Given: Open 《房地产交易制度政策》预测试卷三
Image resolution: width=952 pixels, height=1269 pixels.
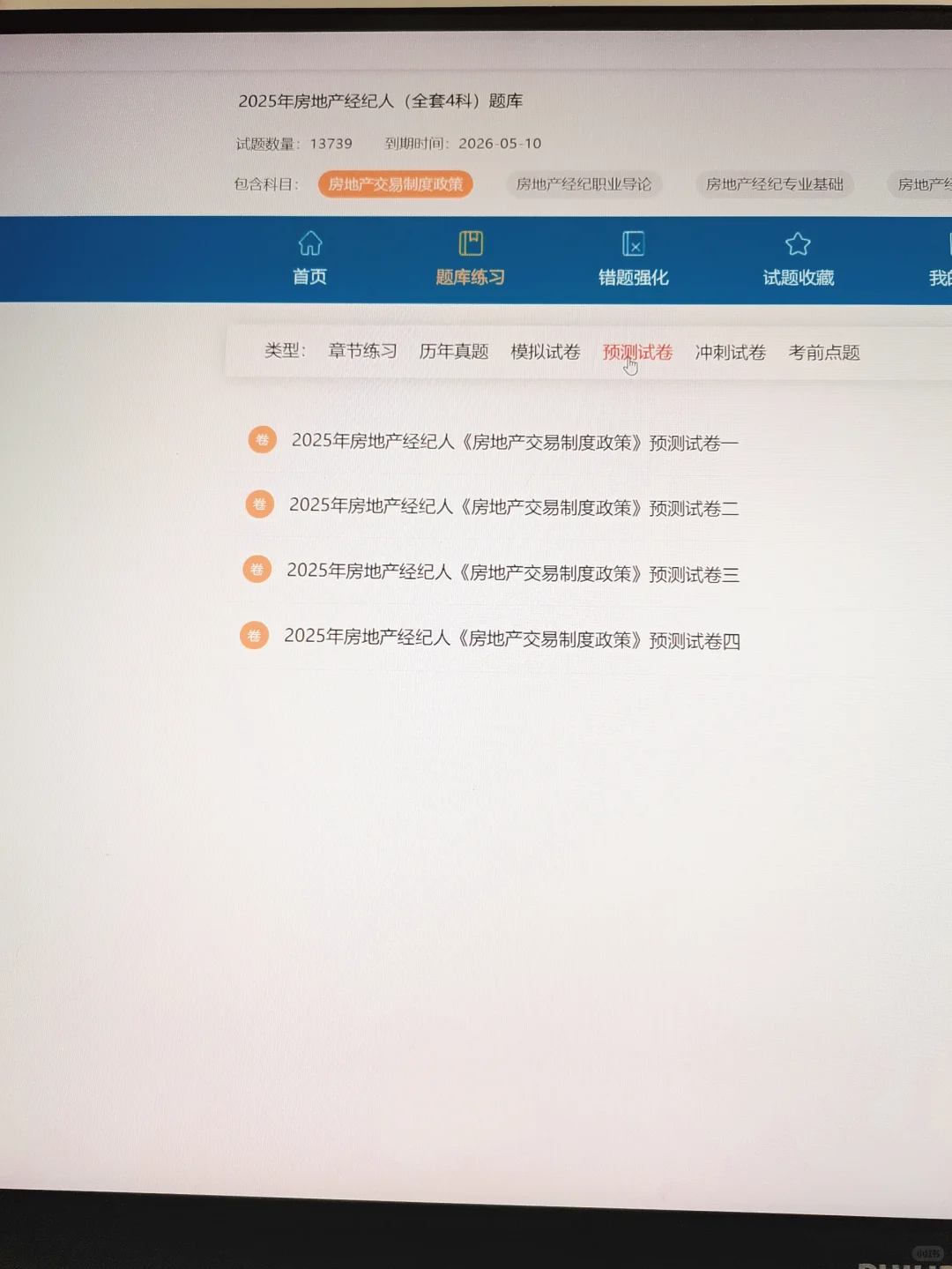Looking at the screenshot, I should click(x=513, y=573).
